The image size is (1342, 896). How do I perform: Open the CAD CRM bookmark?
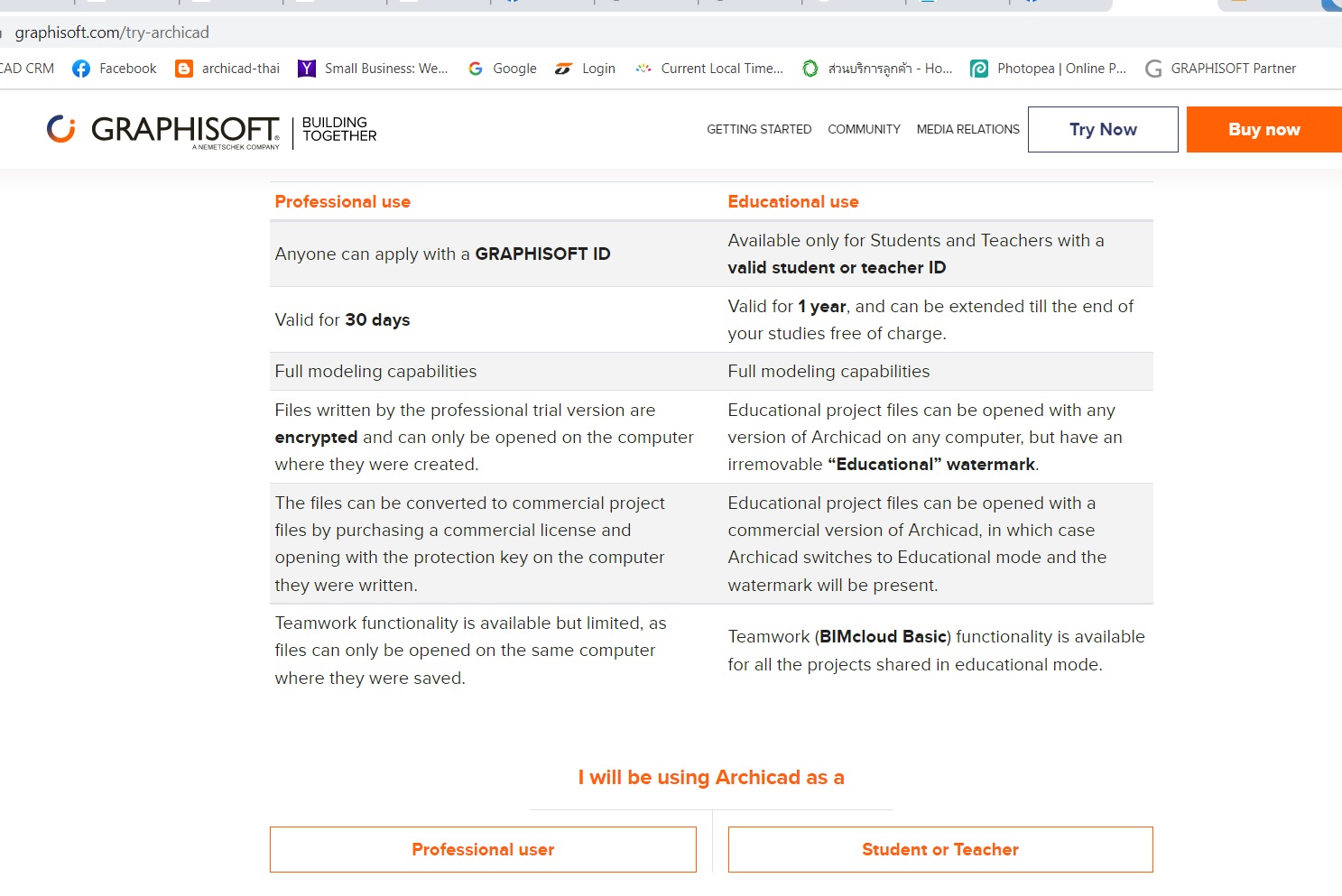[x=27, y=69]
